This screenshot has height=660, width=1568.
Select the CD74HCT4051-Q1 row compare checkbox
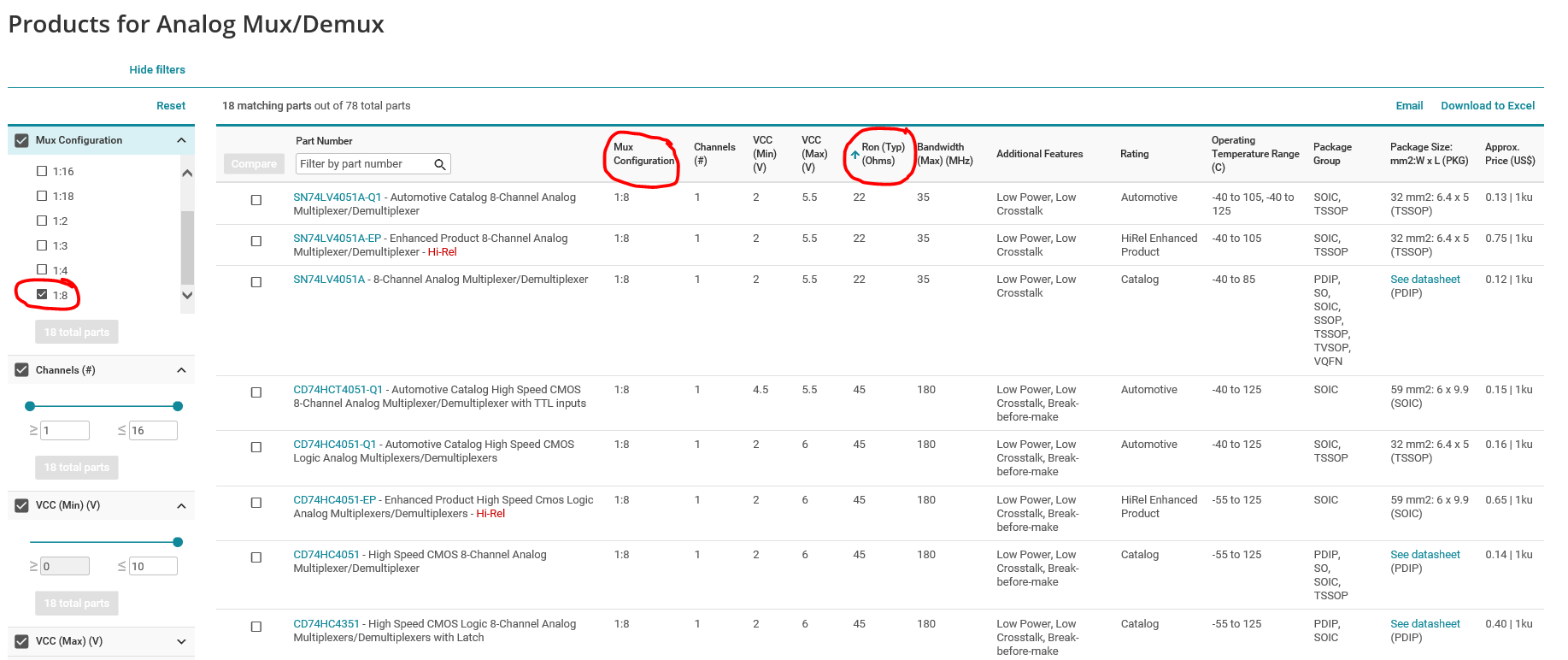(255, 392)
